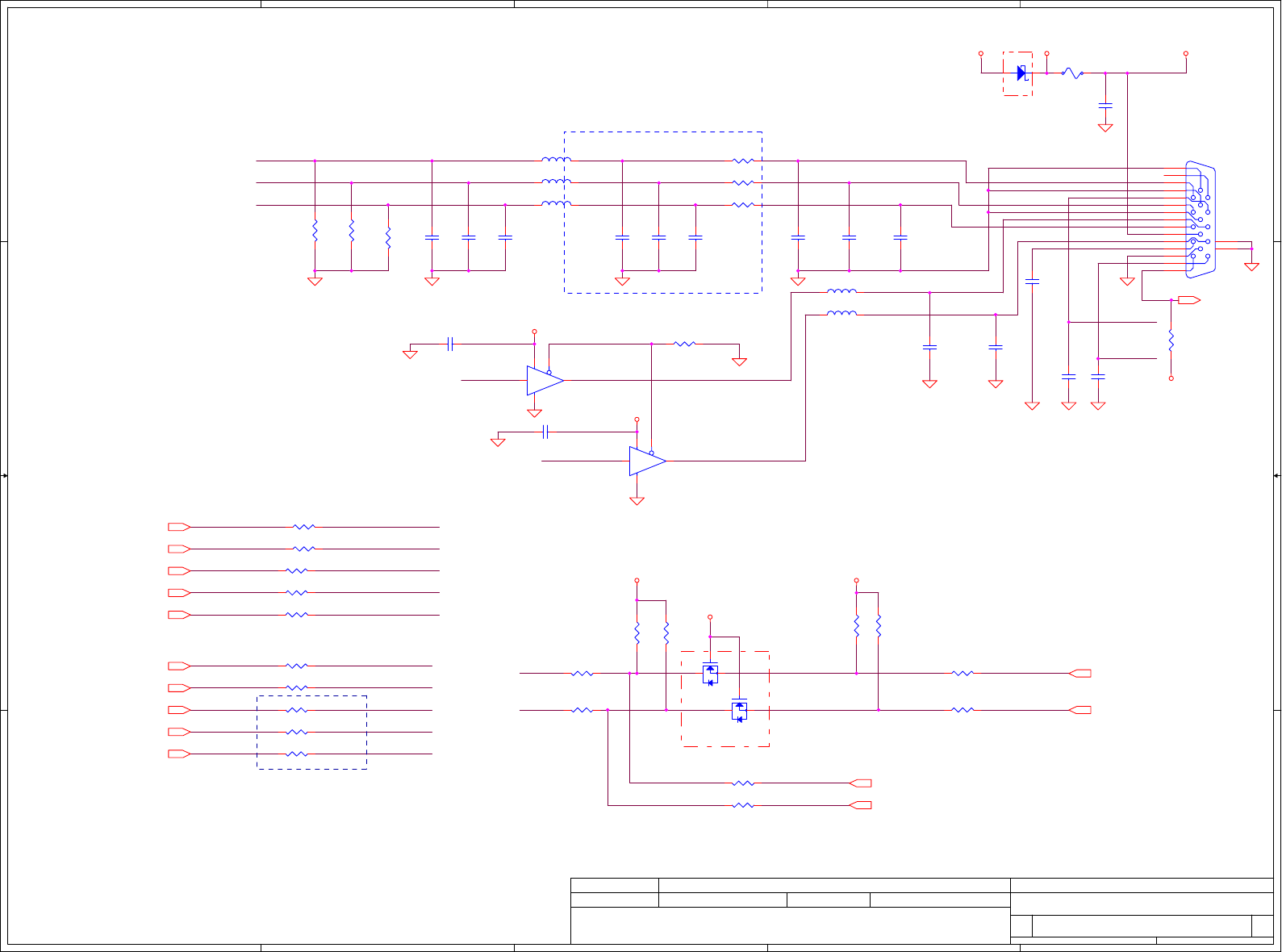Select the horizontal capacitor left of lower buffer
1282x952 pixels.
click(545, 432)
